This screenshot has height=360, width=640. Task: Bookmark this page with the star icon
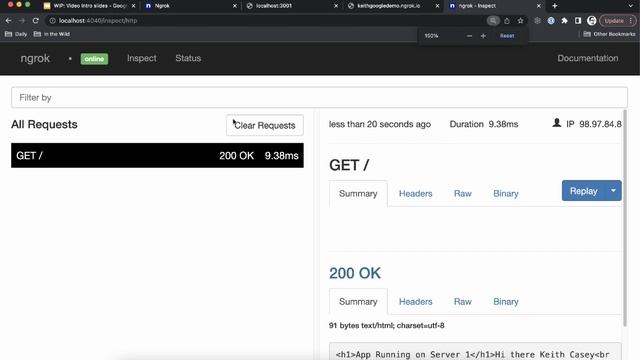click(520, 20)
